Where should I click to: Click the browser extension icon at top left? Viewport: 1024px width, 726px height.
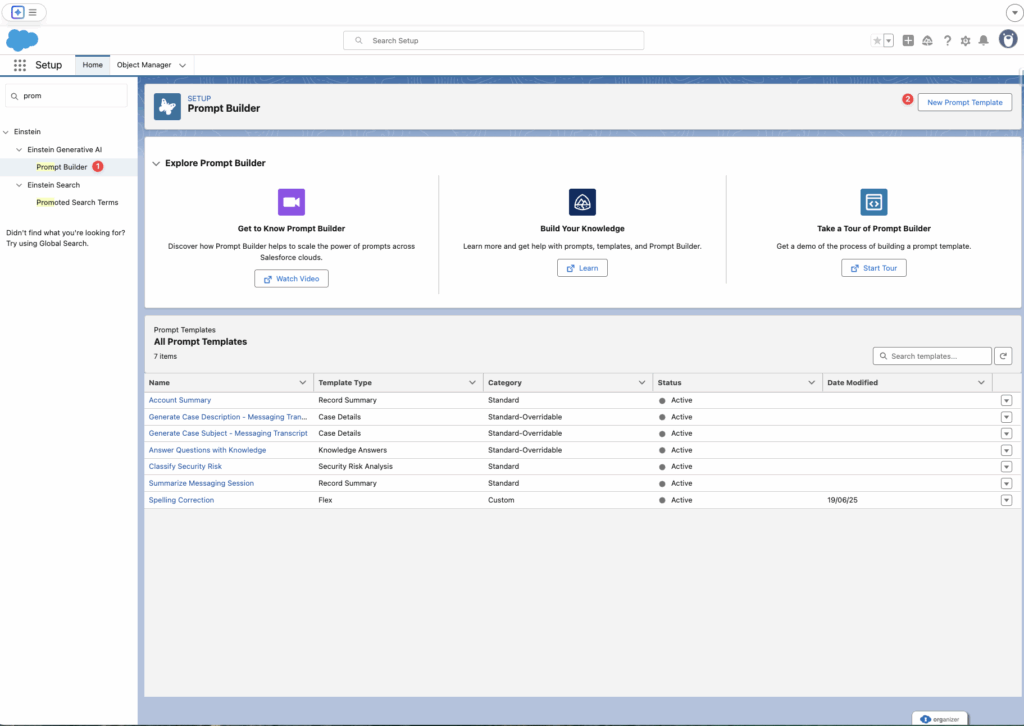coord(18,12)
